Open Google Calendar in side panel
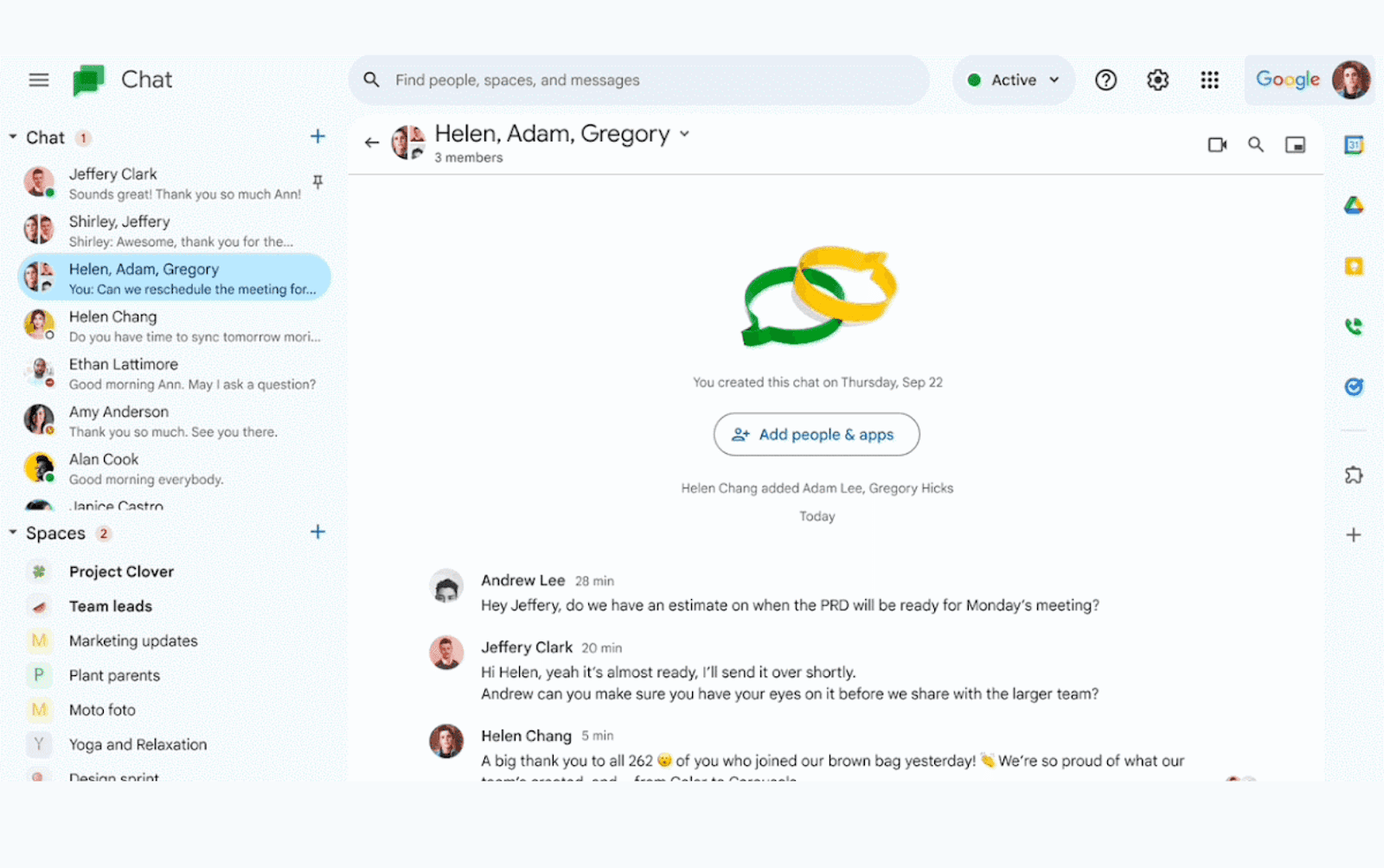 [x=1354, y=145]
